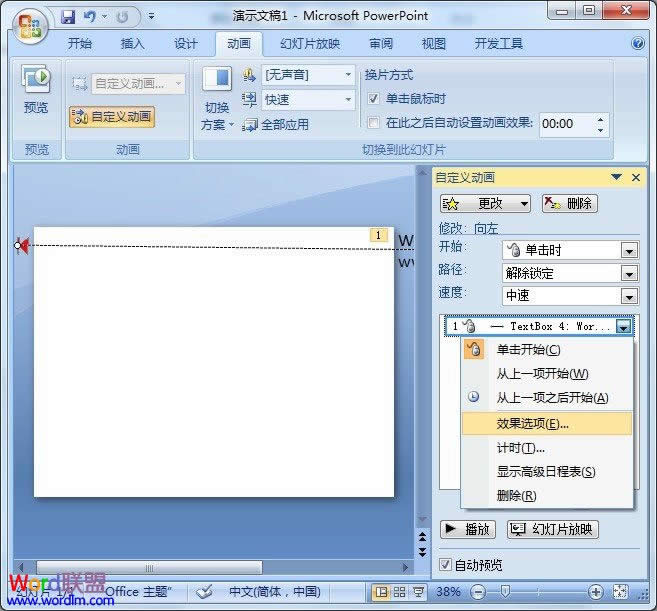Click the Remove animation button
The width and height of the screenshot is (657, 611).
[x=569, y=204]
